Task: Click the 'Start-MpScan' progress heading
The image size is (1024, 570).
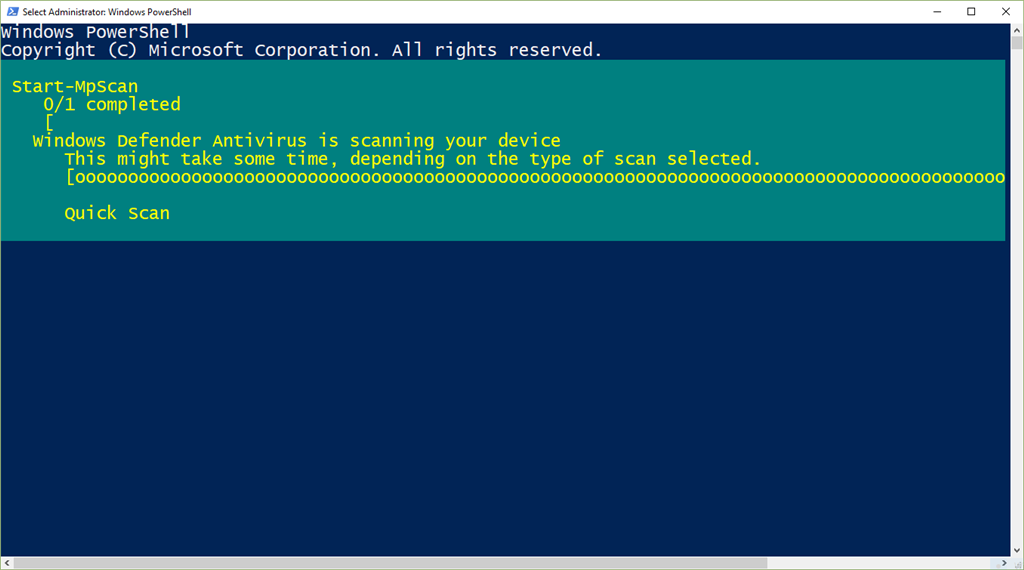Action: 75,86
